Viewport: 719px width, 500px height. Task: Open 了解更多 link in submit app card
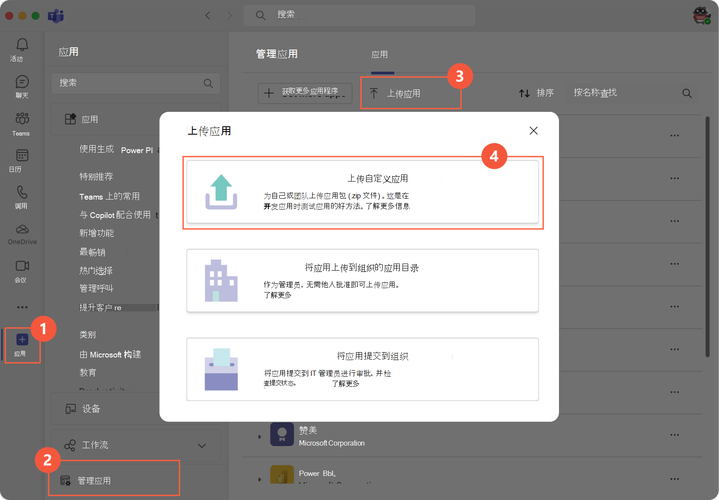(345, 383)
